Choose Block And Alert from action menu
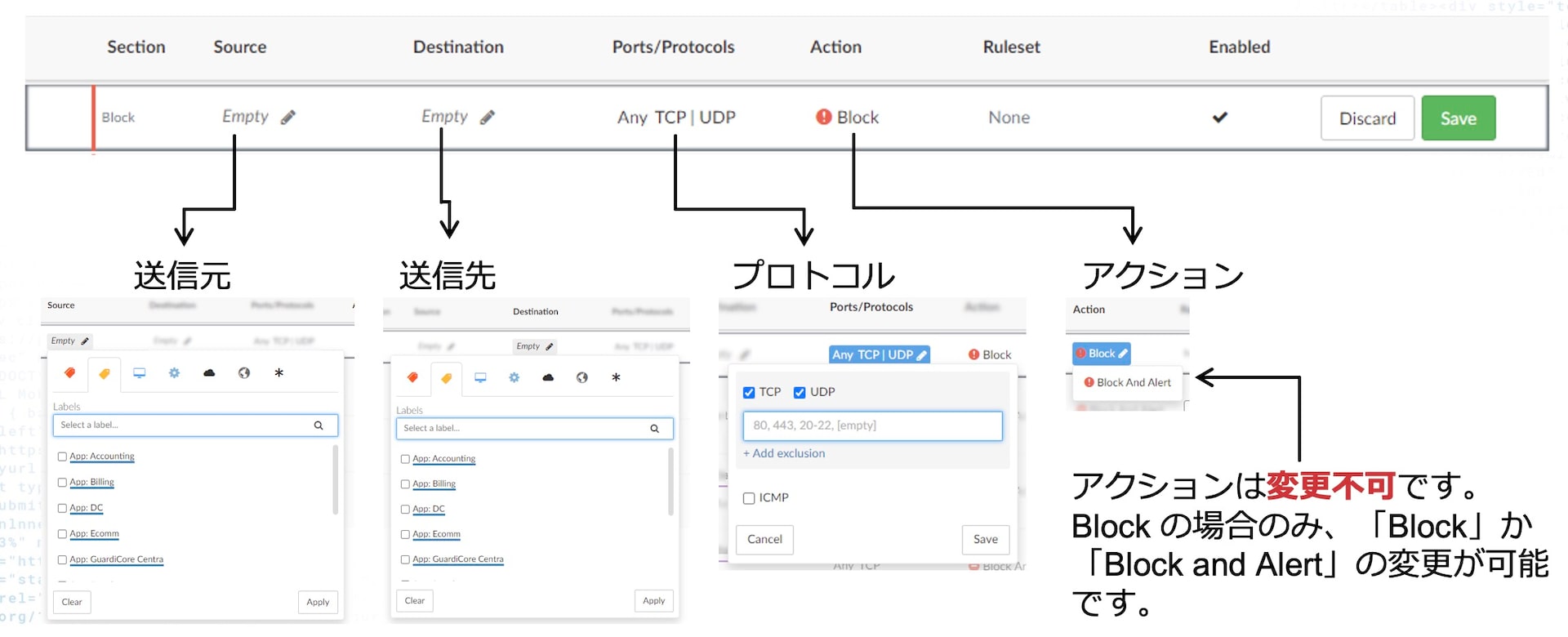This screenshot has height=637, width=1568. coord(1127,382)
